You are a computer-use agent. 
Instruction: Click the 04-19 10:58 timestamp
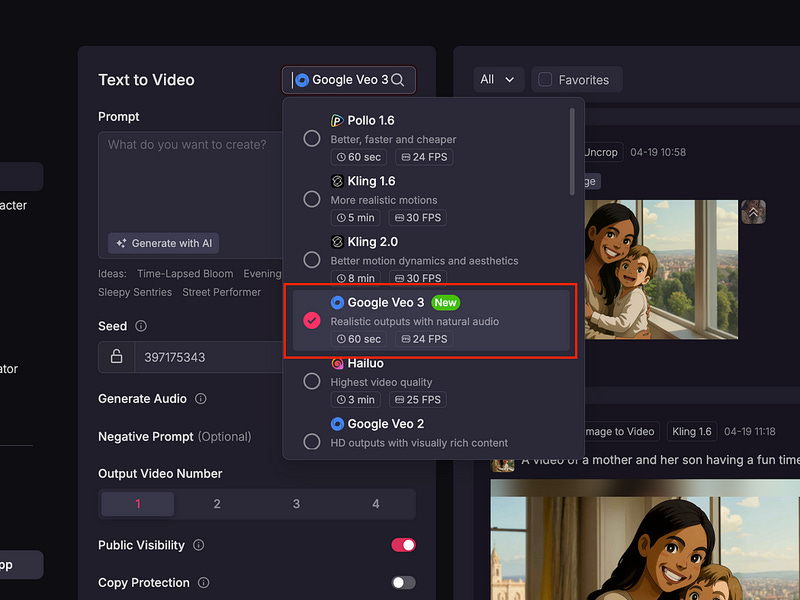click(x=658, y=153)
